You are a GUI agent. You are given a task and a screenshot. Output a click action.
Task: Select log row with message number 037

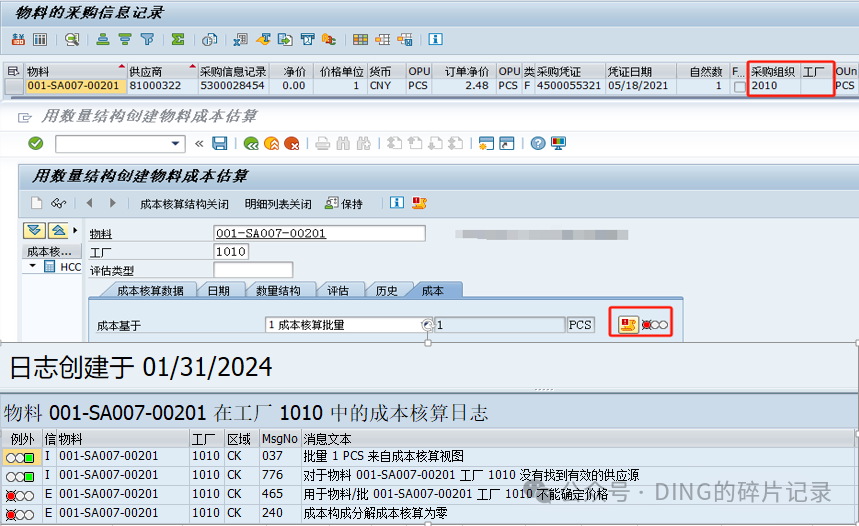[x=427, y=456]
